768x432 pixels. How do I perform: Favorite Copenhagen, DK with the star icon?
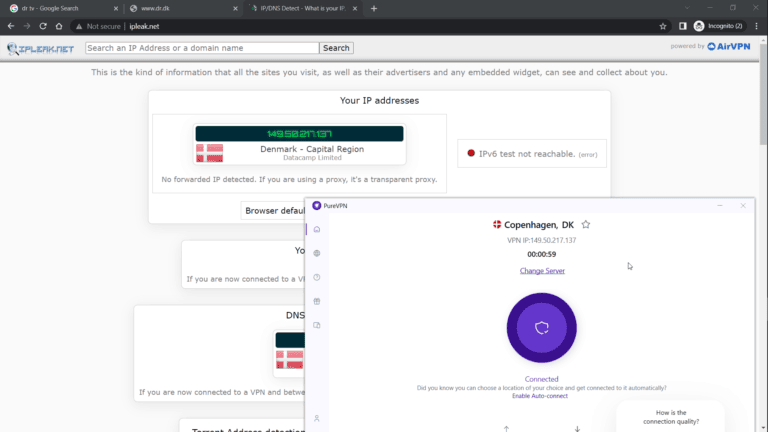586,224
